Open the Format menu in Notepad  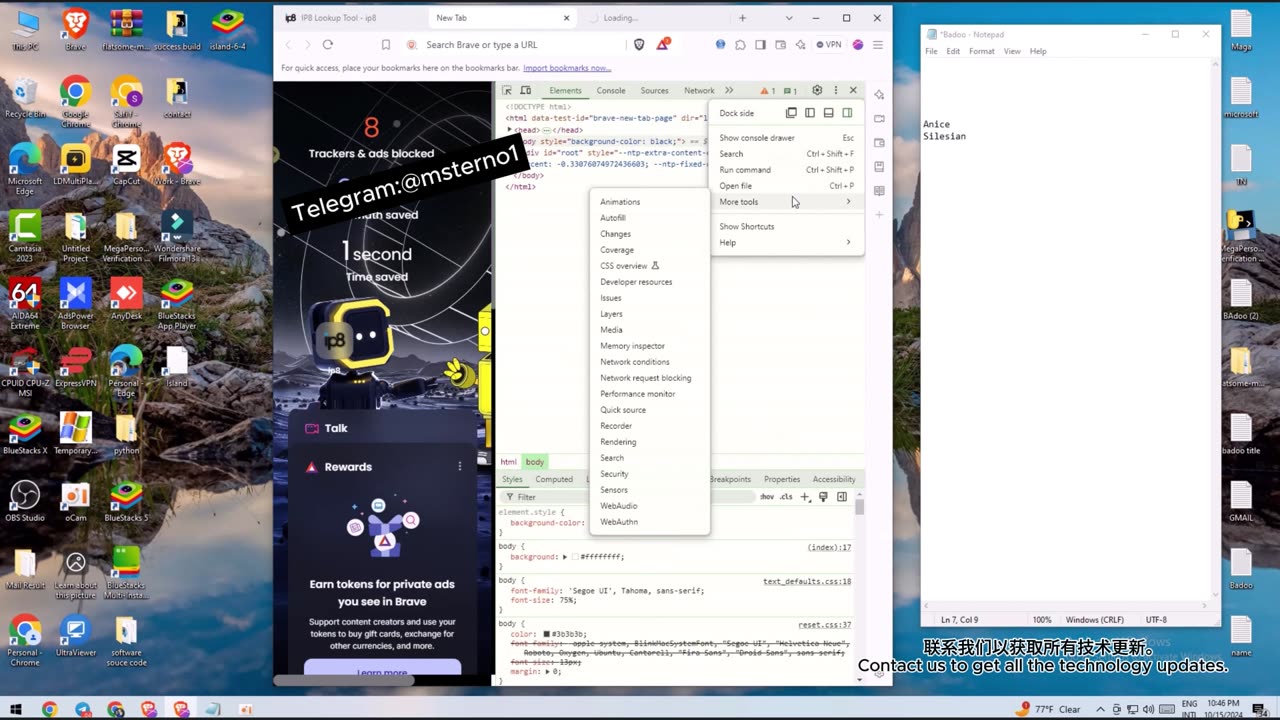pyautogui.click(x=982, y=51)
